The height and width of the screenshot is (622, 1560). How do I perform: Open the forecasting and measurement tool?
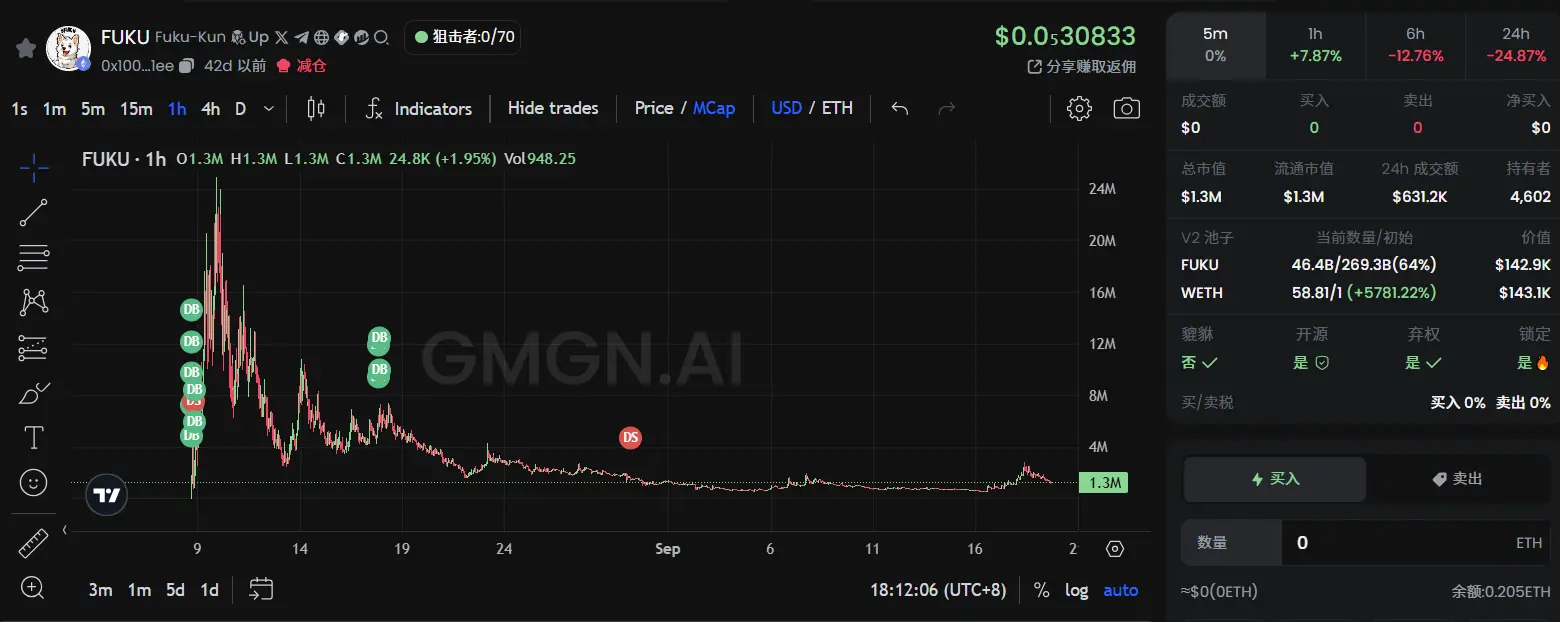click(34, 348)
